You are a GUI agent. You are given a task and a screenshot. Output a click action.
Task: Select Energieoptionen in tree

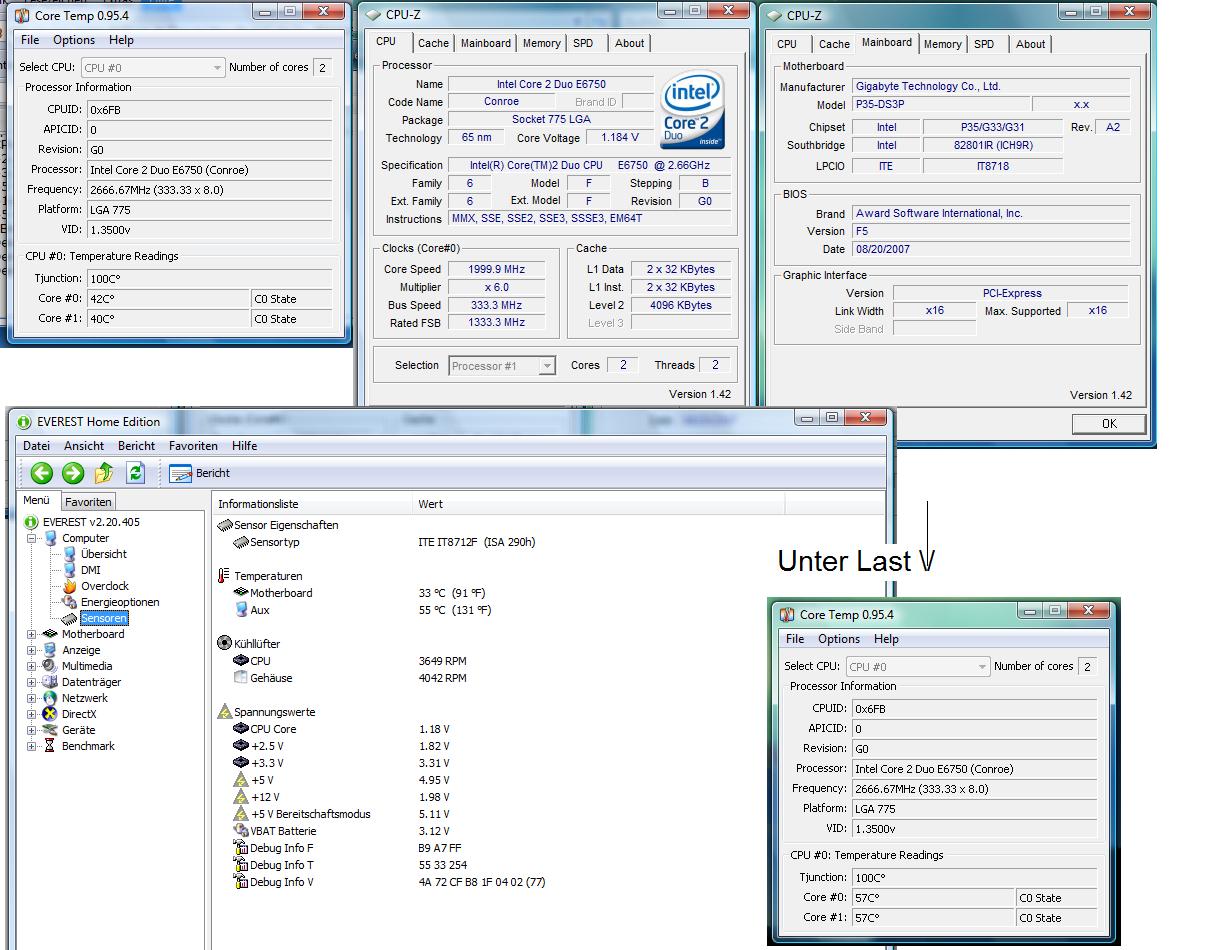pos(120,602)
